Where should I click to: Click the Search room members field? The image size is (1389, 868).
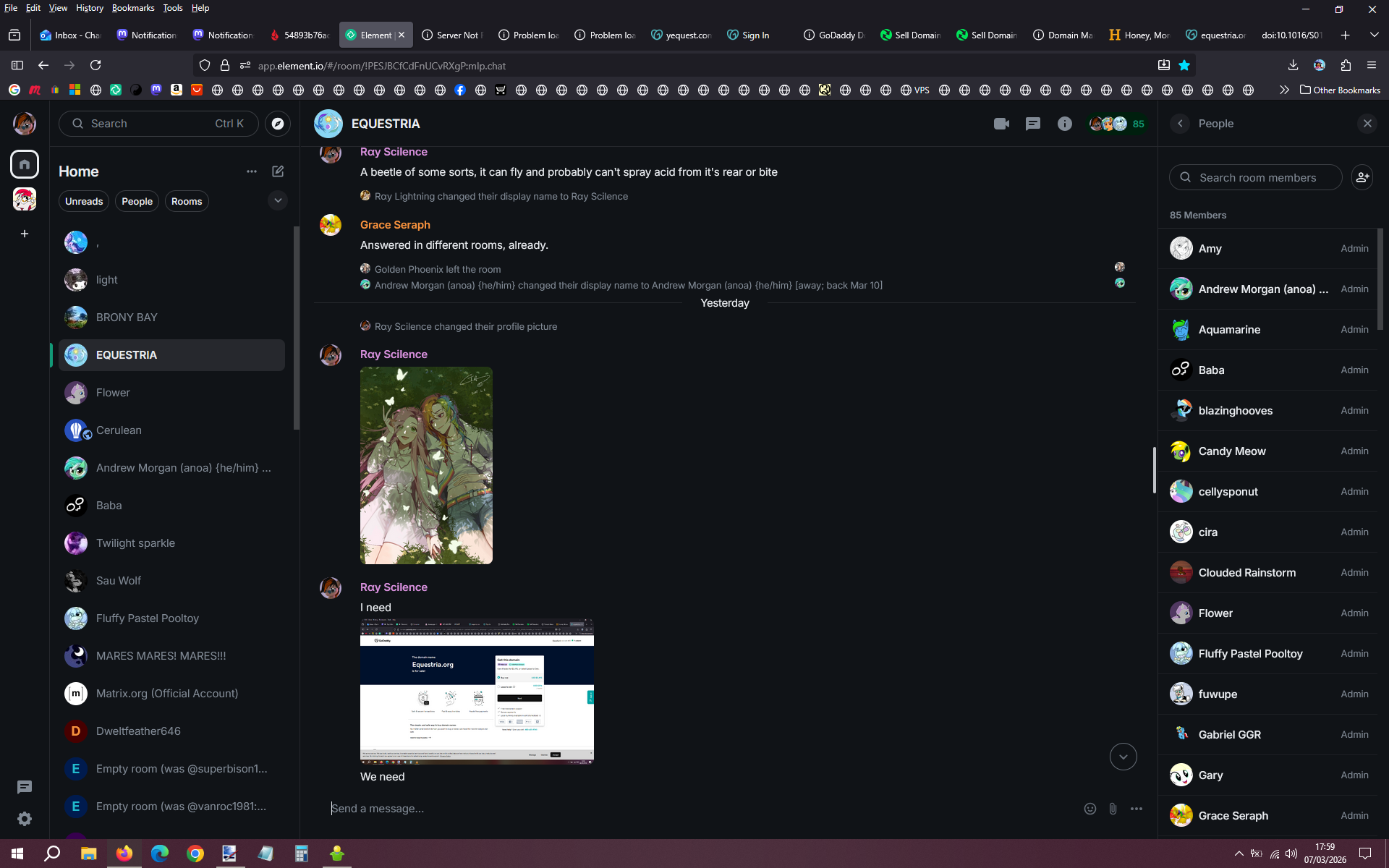click(1257, 177)
